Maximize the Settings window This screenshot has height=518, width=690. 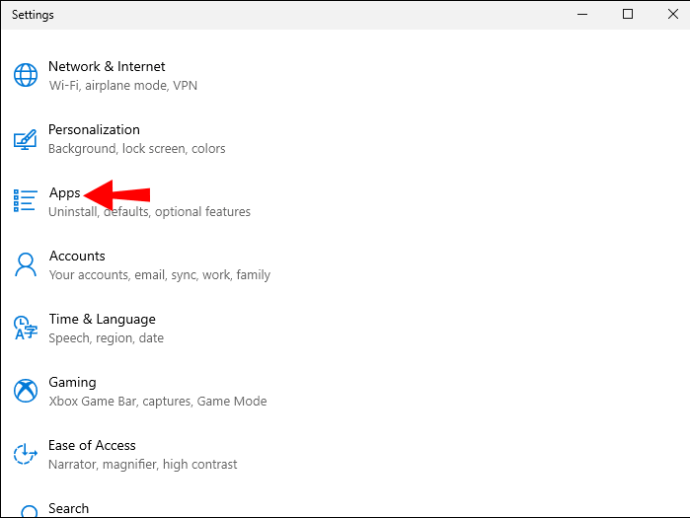click(628, 15)
